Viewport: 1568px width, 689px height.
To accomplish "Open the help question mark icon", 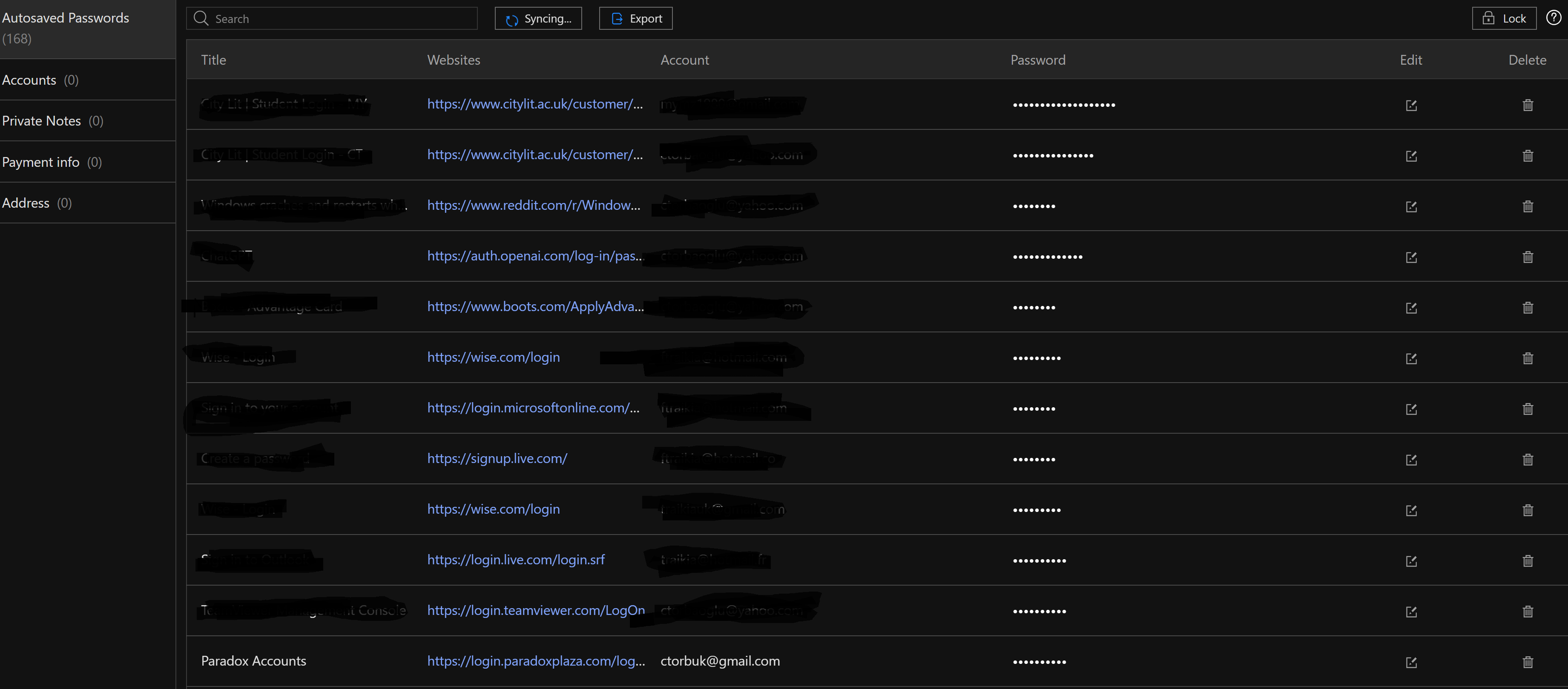I will click(1554, 17).
